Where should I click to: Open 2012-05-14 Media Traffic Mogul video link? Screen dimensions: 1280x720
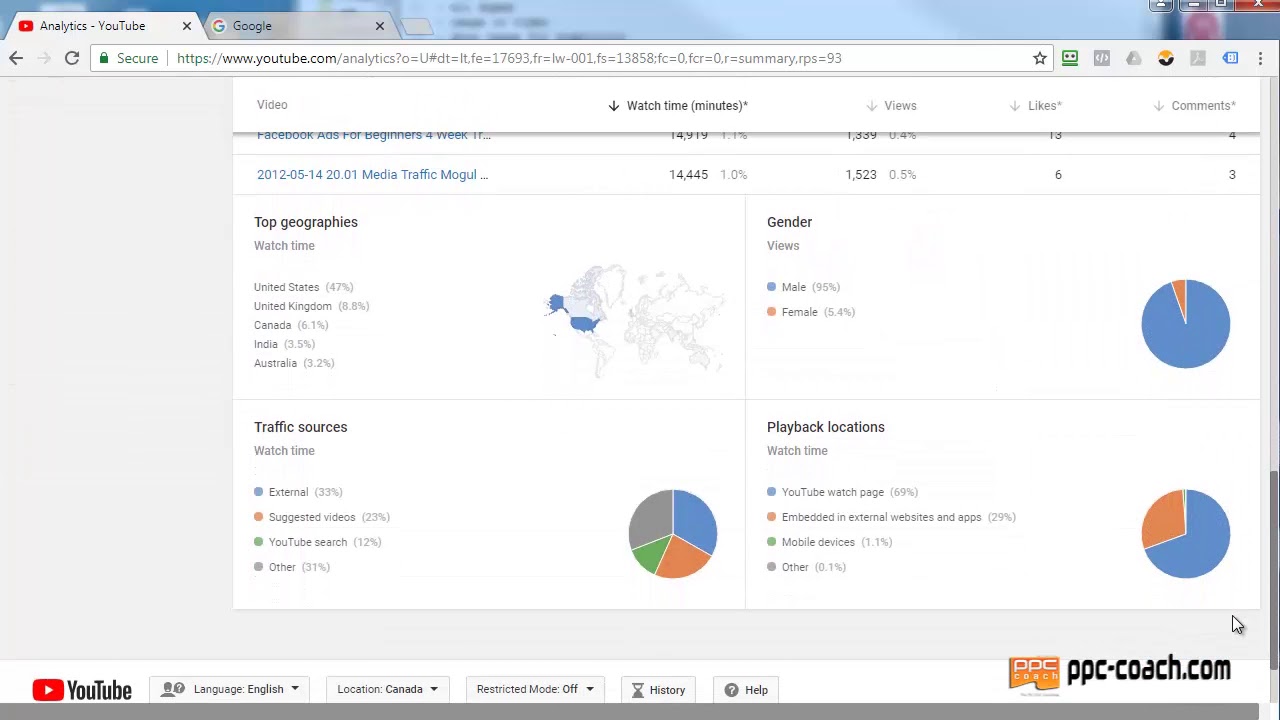(372, 174)
